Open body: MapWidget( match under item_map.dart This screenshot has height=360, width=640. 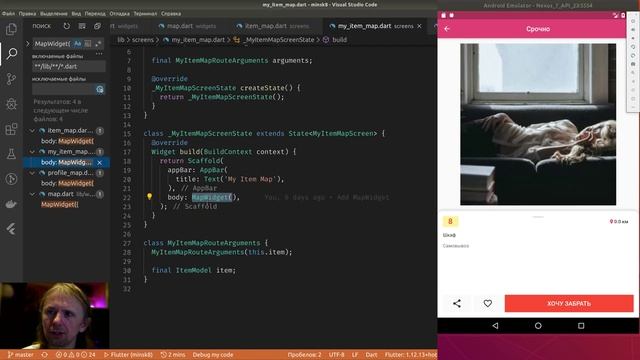click(67, 141)
